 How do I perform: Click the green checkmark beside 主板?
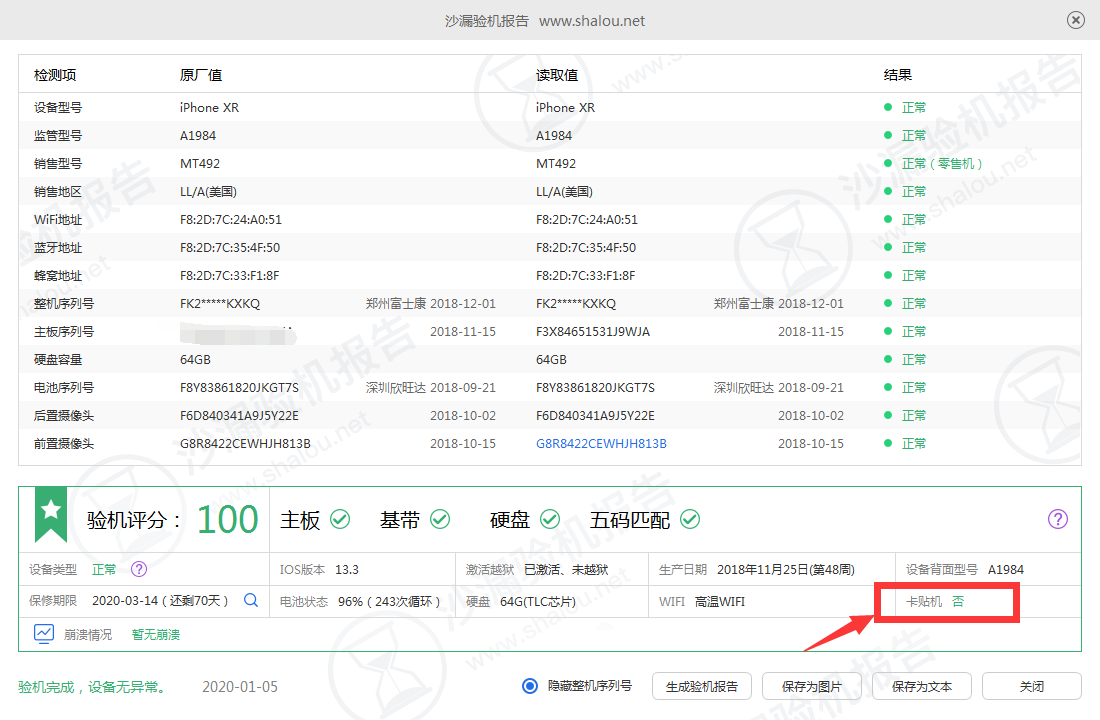pos(340,519)
